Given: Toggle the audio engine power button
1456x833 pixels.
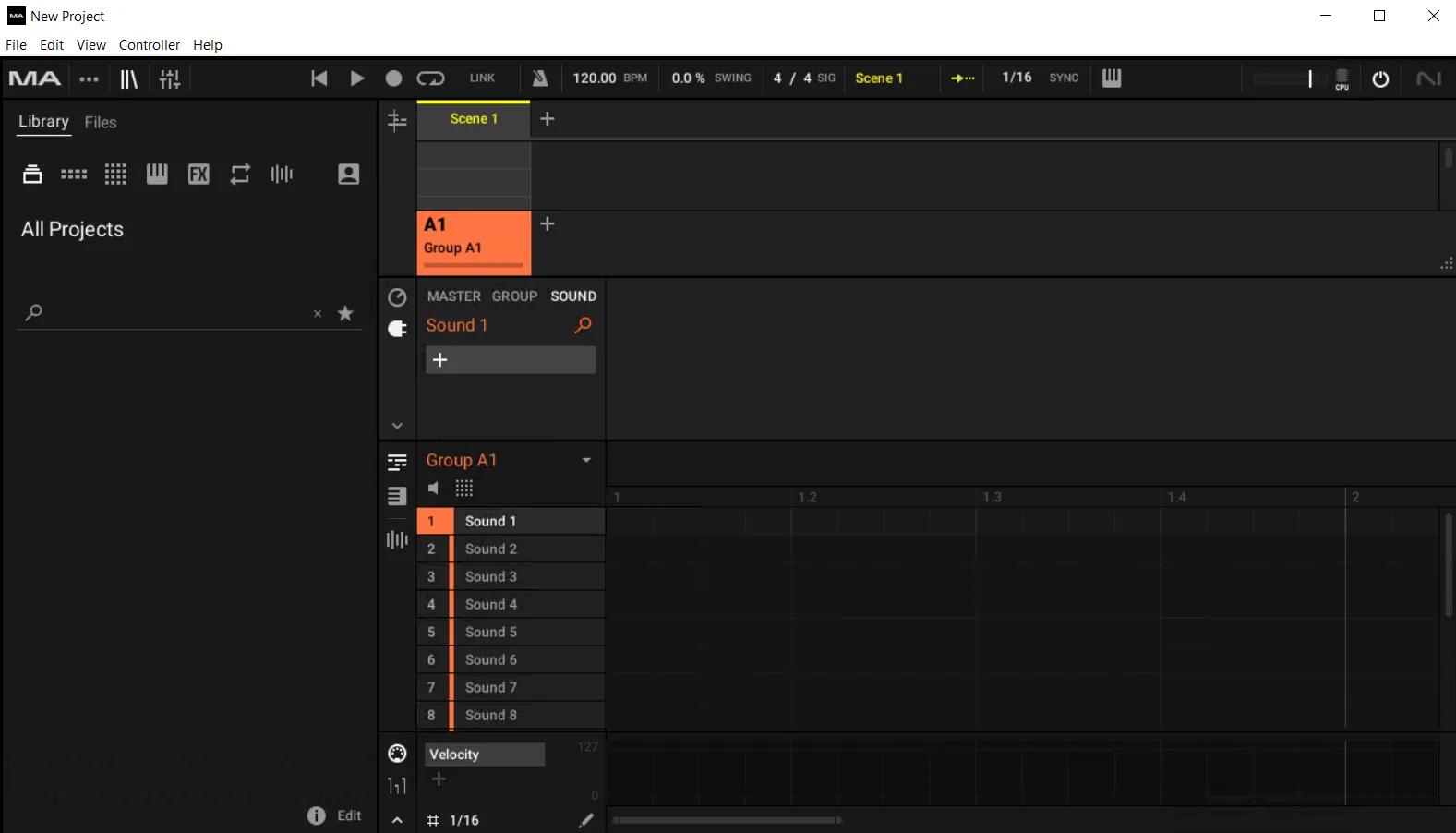Looking at the screenshot, I should [1380, 79].
